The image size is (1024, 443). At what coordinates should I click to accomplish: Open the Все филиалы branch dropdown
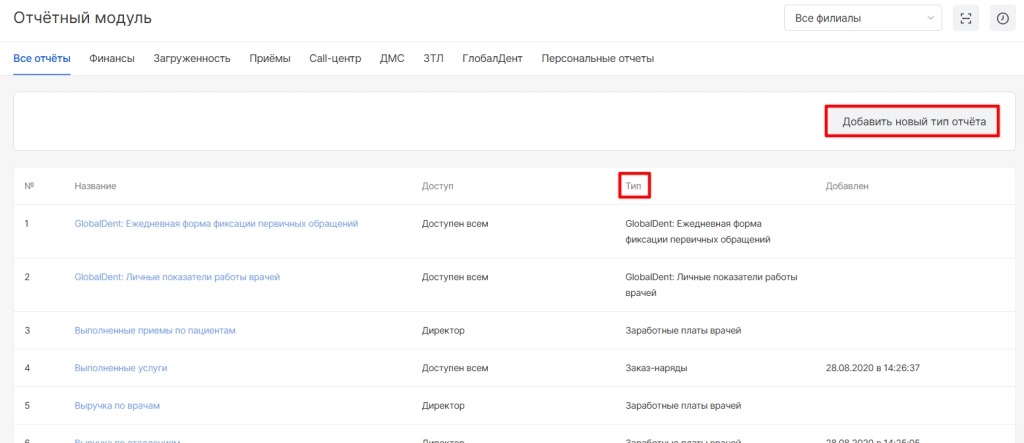pyautogui.click(x=863, y=18)
